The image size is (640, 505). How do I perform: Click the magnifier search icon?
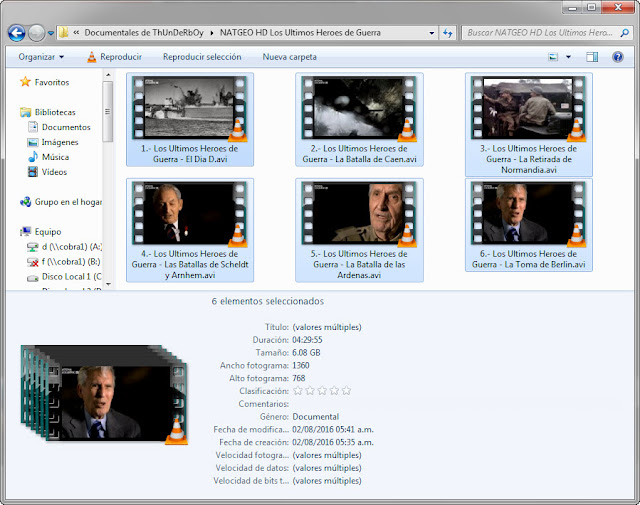click(x=624, y=33)
